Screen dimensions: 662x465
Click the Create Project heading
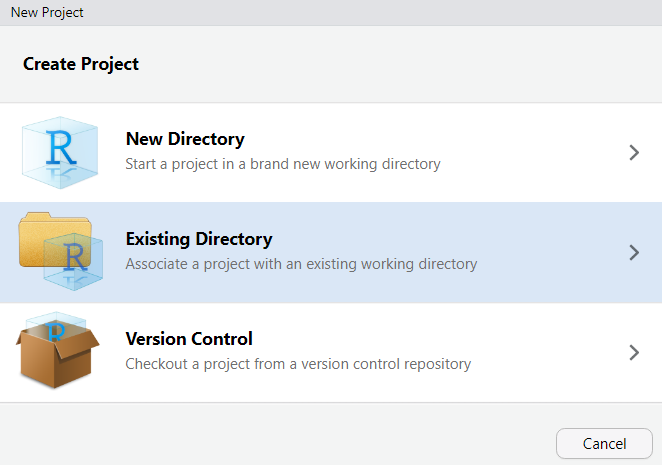click(81, 64)
